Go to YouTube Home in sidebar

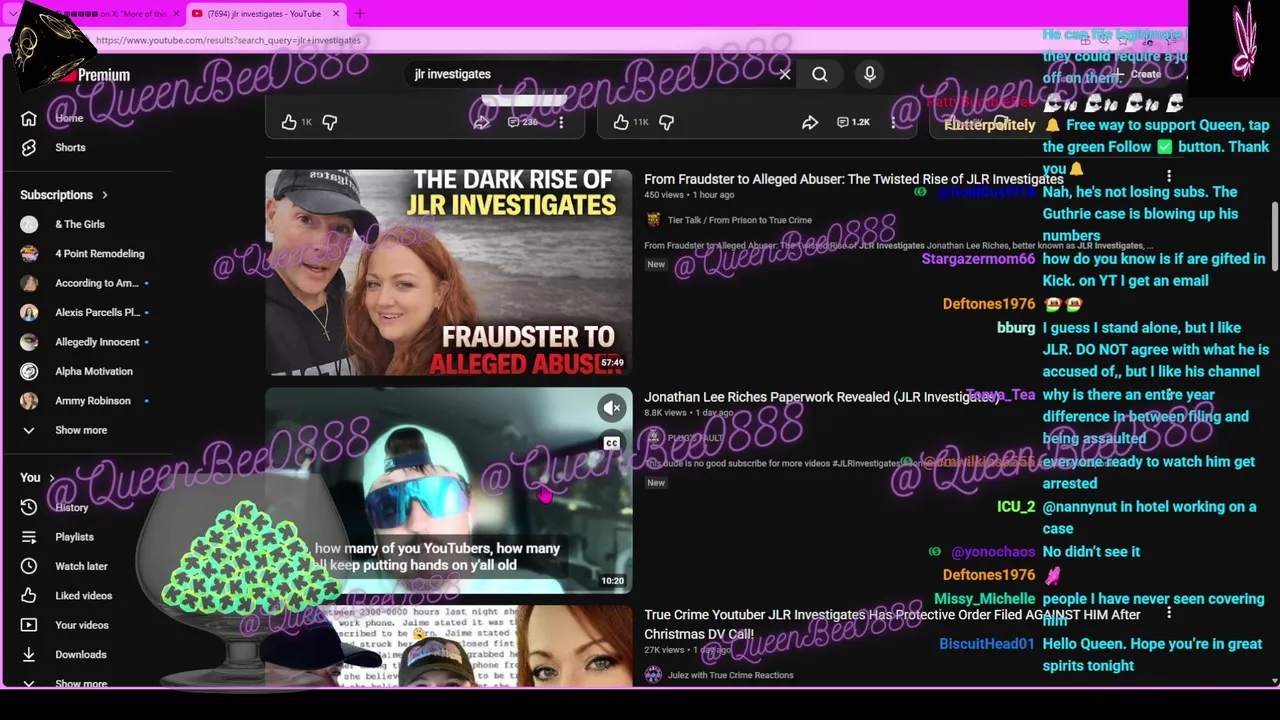coord(69,118)
